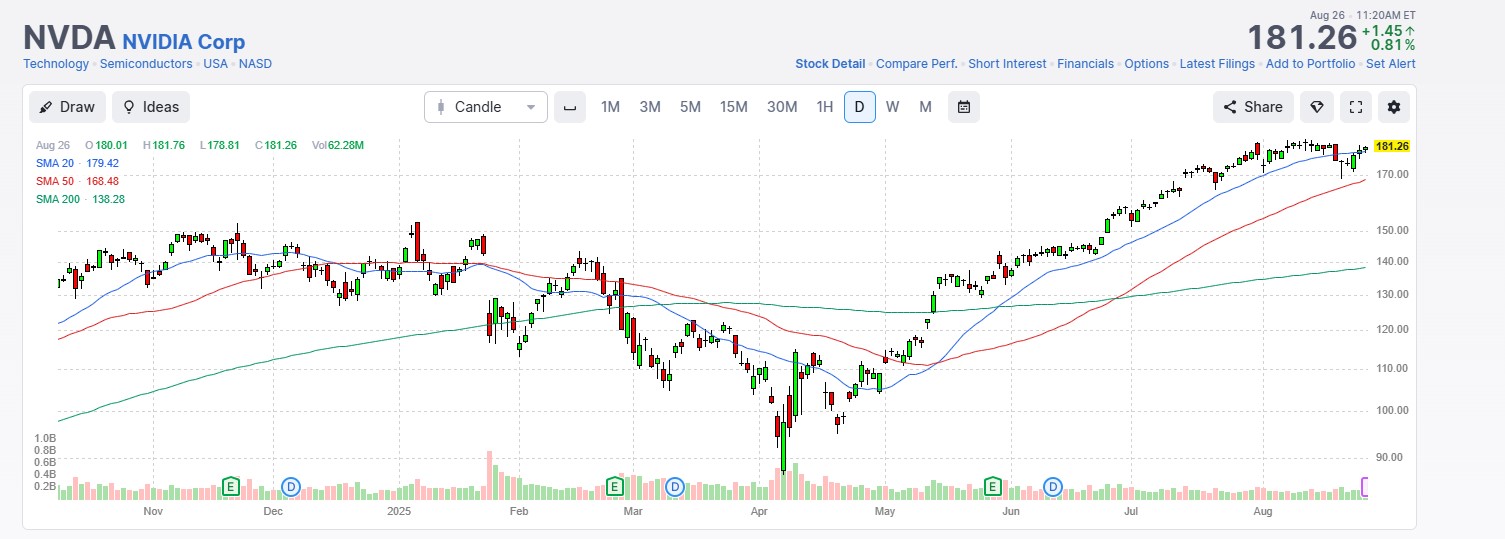Viewport: 1505px width, 539px height.
Task: Enter fullscreen chart mode
Action: click(x=1356, y=107)
